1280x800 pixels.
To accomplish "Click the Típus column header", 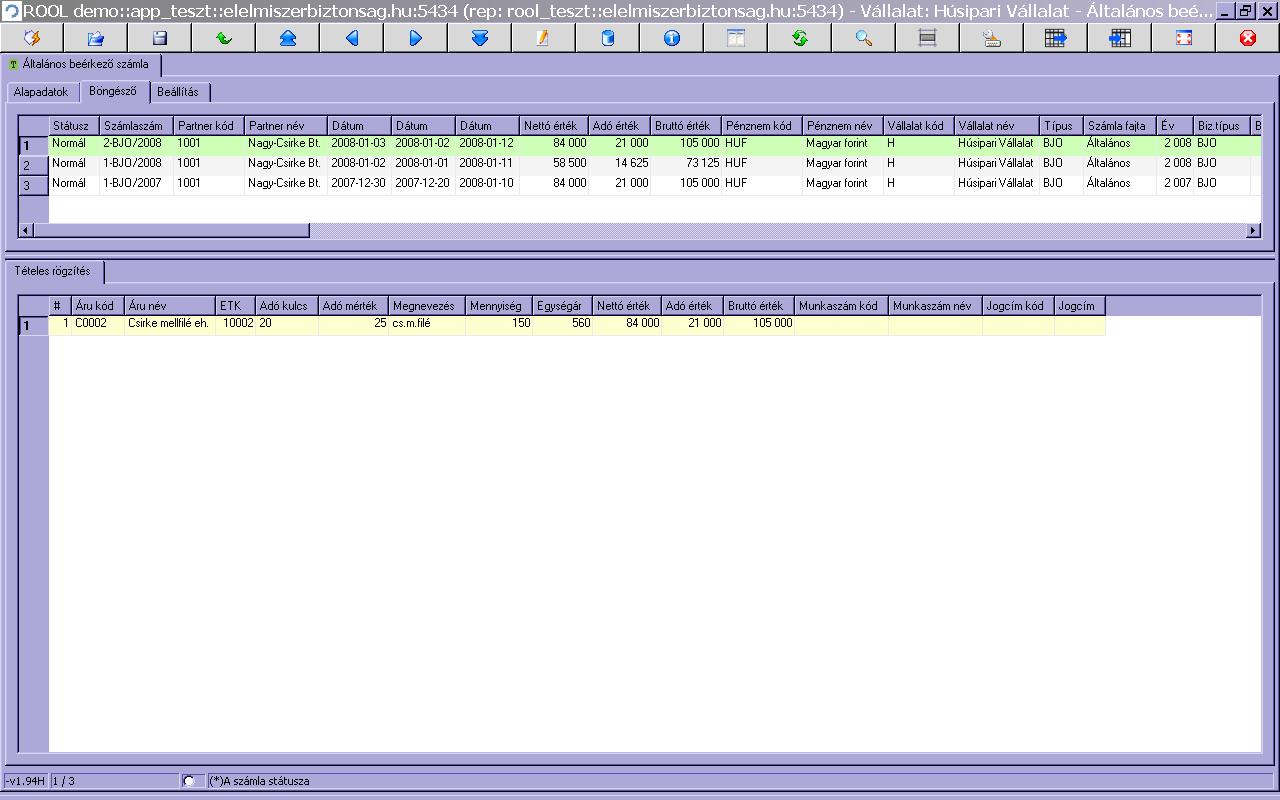I will (x=1061, y=126).
